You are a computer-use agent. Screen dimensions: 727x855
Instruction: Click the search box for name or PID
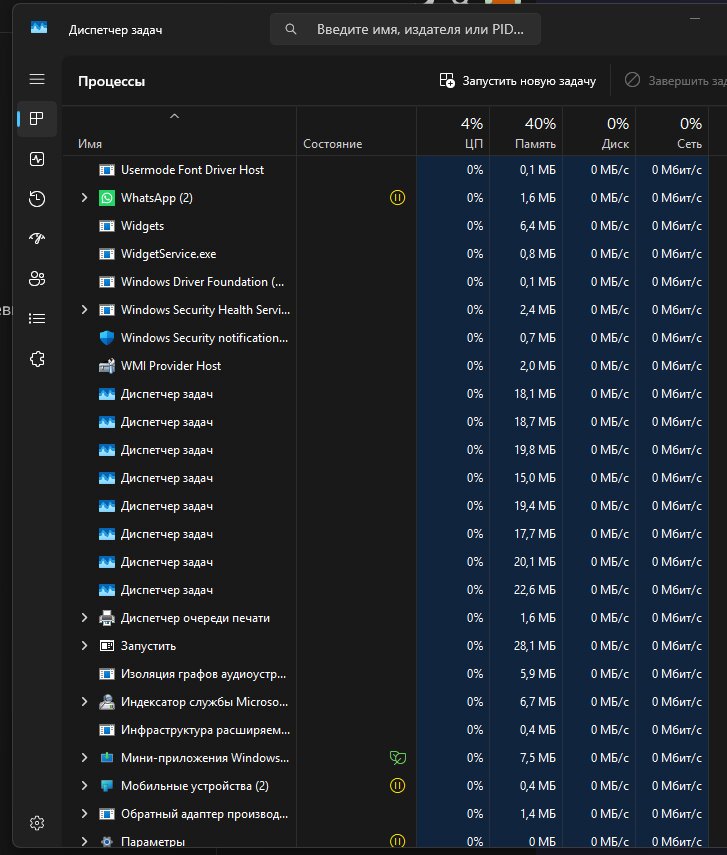pyautogui.click(x=405, y=29)
